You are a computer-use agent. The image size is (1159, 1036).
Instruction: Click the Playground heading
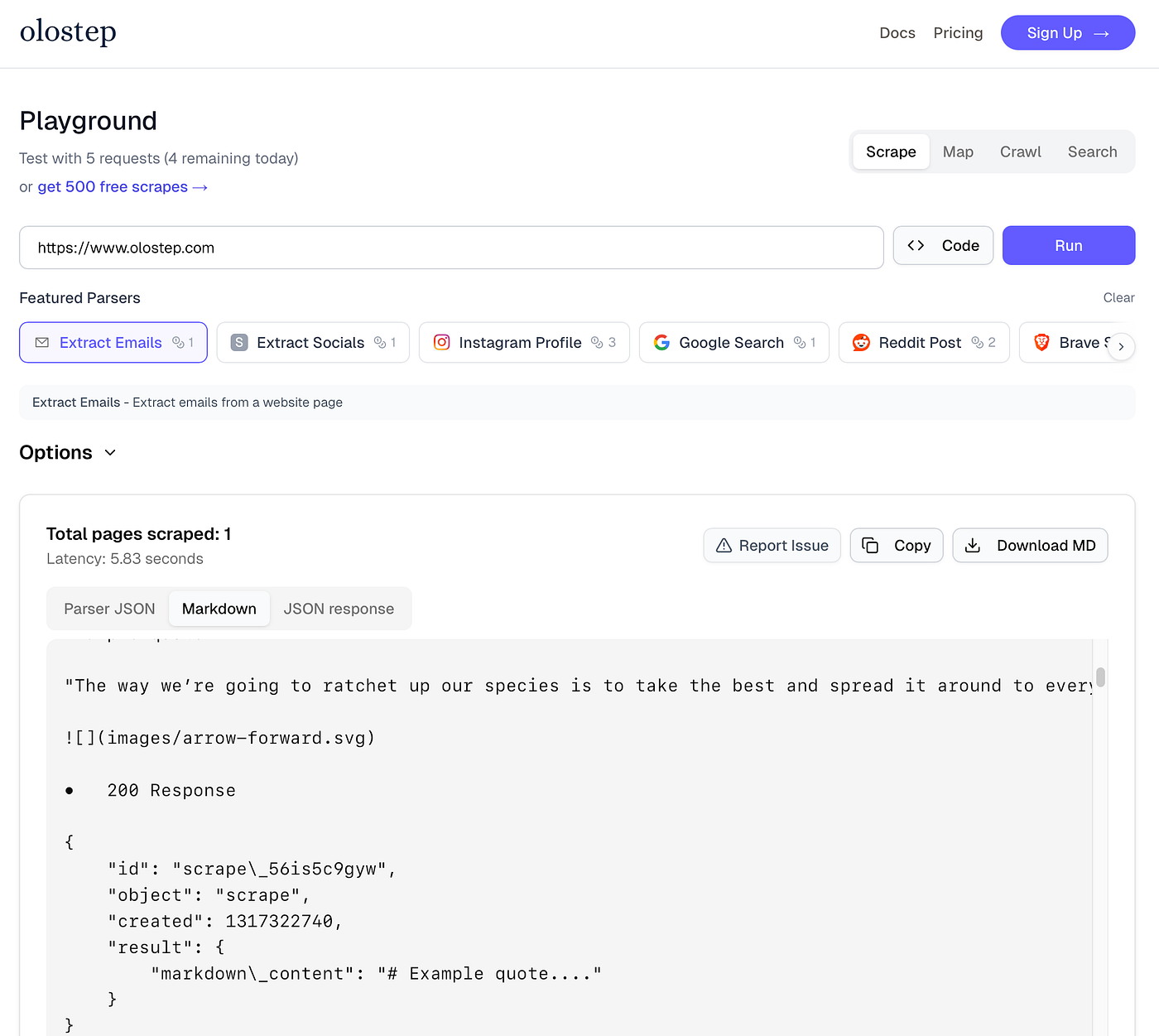click(x=89, y=121)
